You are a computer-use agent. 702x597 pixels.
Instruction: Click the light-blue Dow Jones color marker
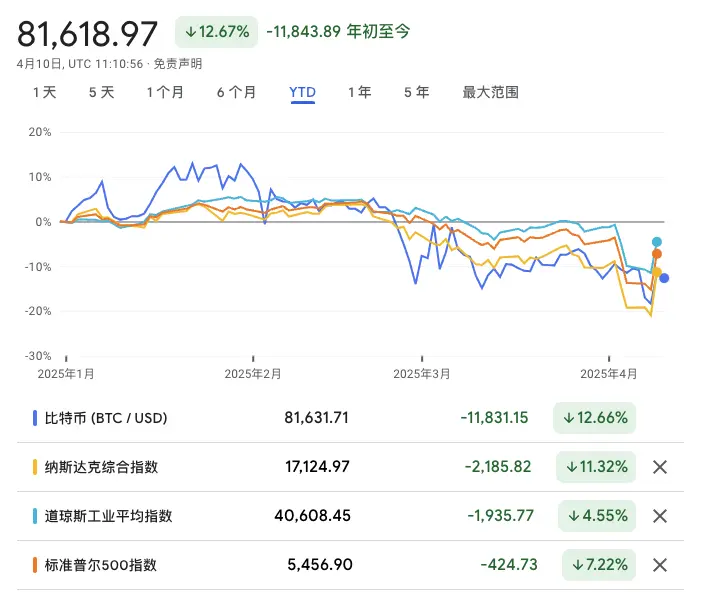[x=35, y=516]
